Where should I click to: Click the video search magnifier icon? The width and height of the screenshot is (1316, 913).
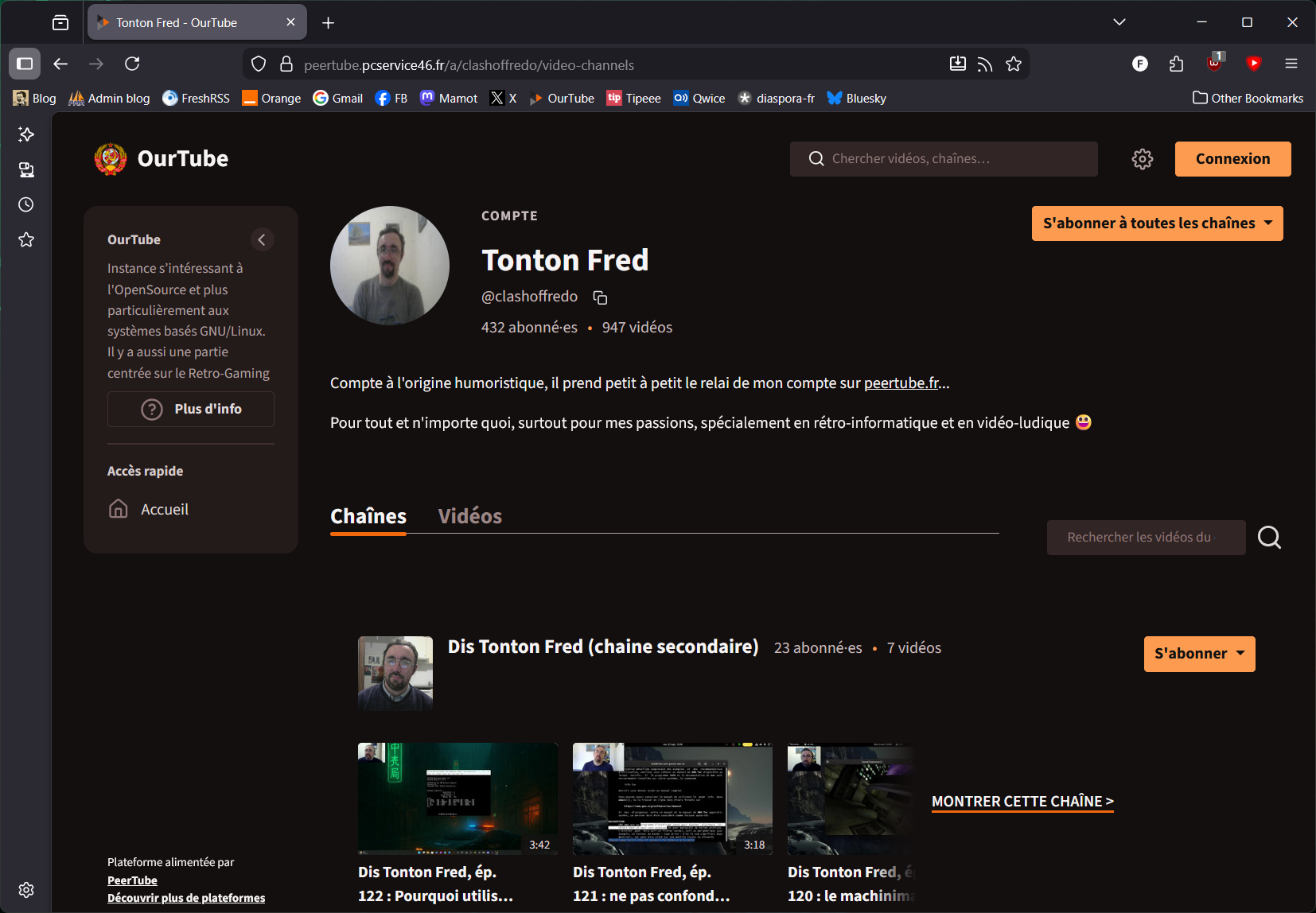(1269, 538)
